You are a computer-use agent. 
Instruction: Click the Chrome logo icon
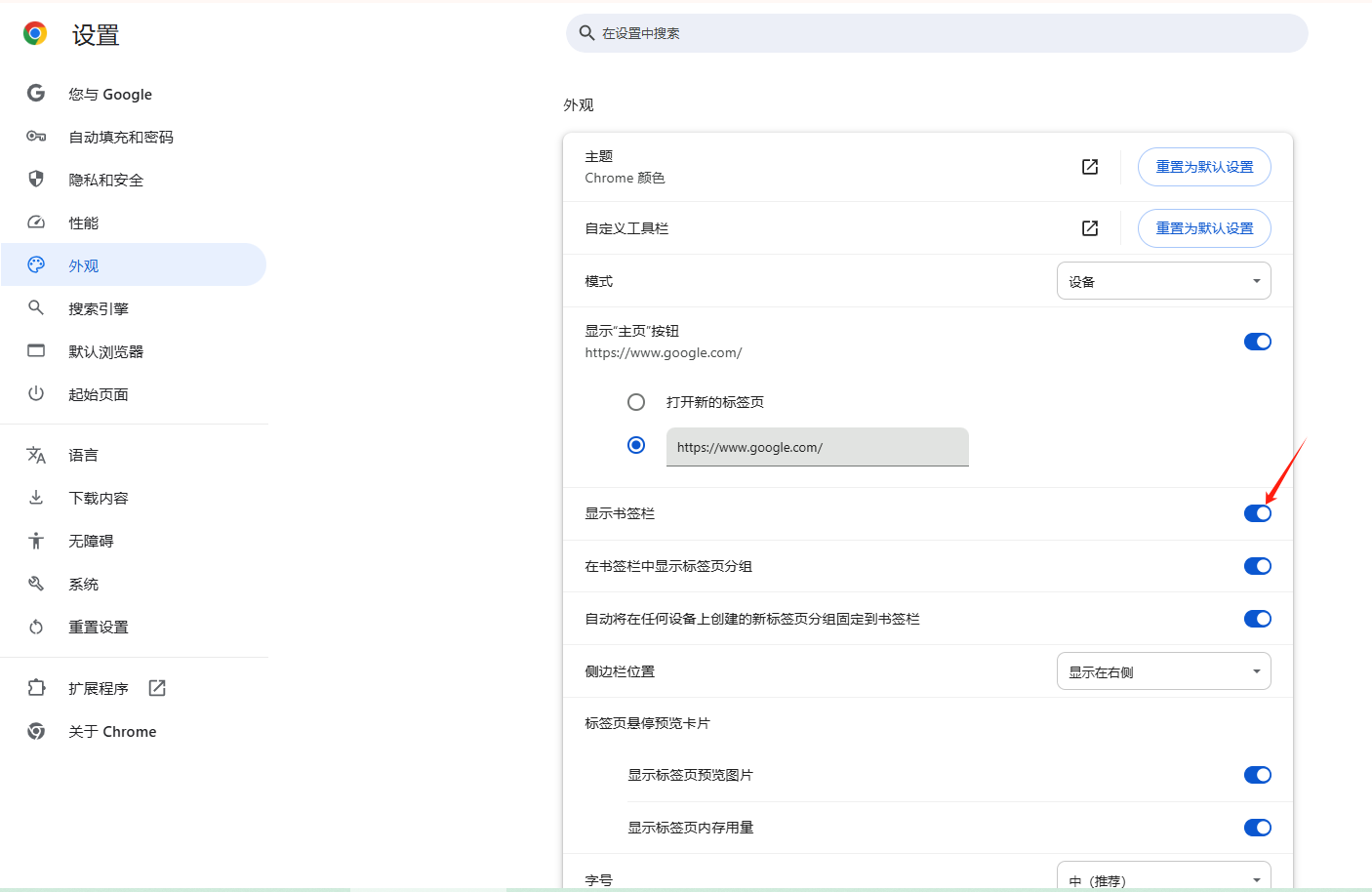(35, 34)
